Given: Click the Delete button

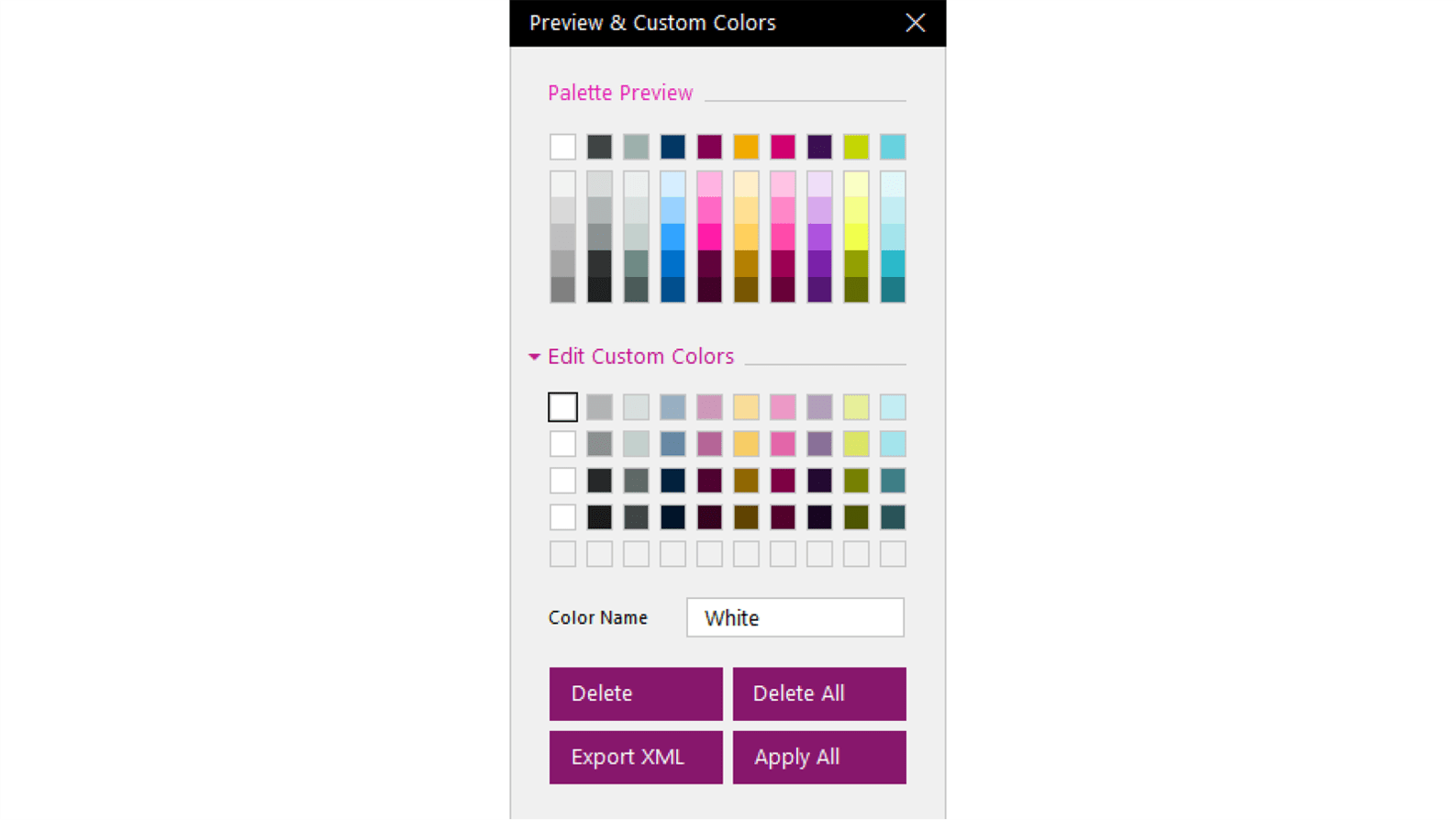Looking at the screenshot, I should tap(635, 693).
